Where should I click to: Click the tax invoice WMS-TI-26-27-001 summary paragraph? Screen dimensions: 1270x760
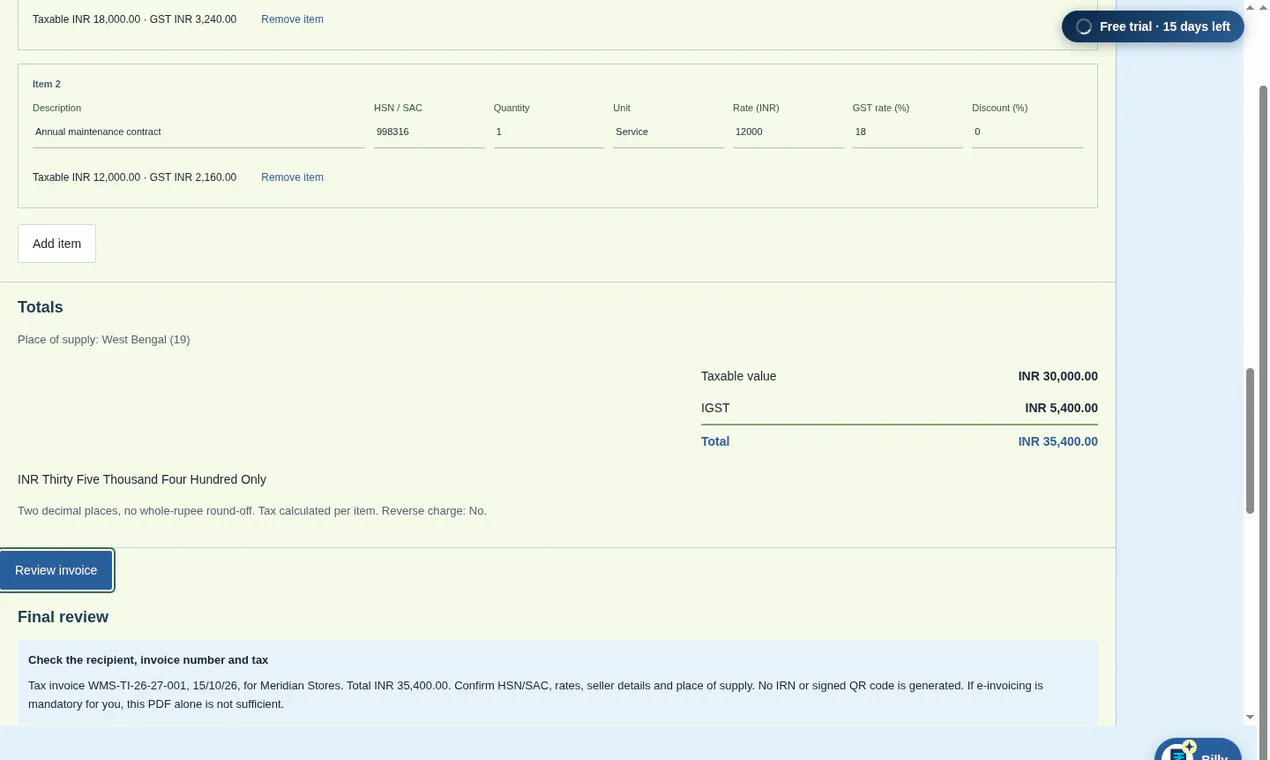click(536, 695)
